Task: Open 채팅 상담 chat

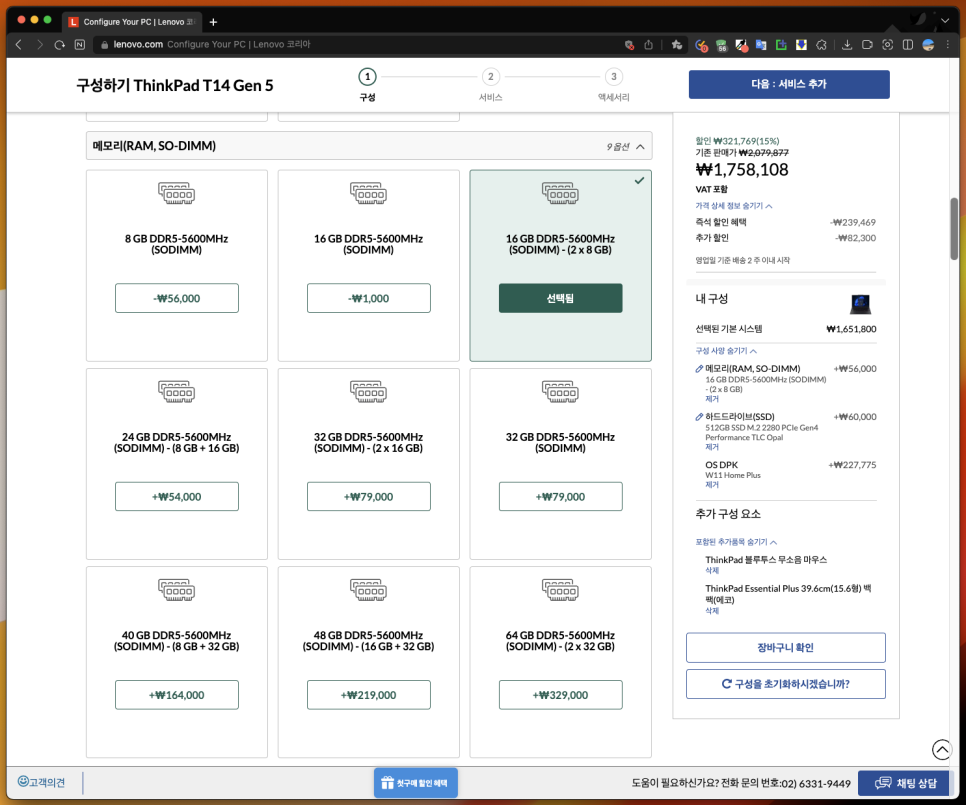Action: pos(904,783)
